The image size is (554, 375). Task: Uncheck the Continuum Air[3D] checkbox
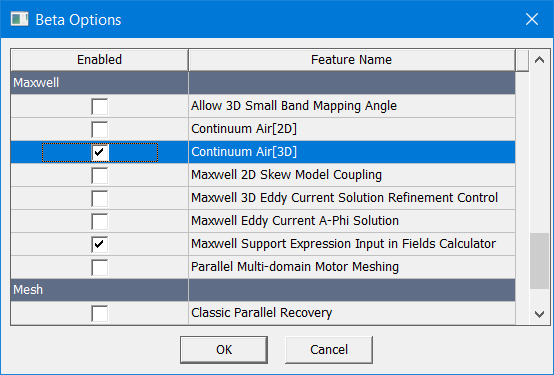[100, 152]
